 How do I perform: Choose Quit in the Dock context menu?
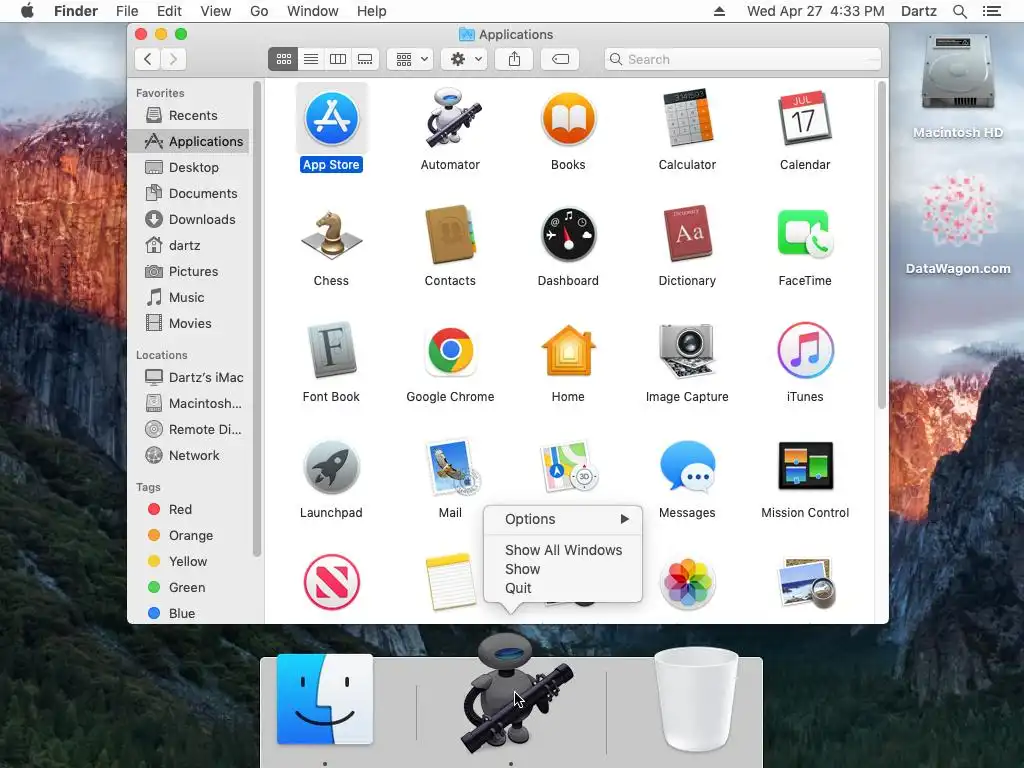click(563, 588)
